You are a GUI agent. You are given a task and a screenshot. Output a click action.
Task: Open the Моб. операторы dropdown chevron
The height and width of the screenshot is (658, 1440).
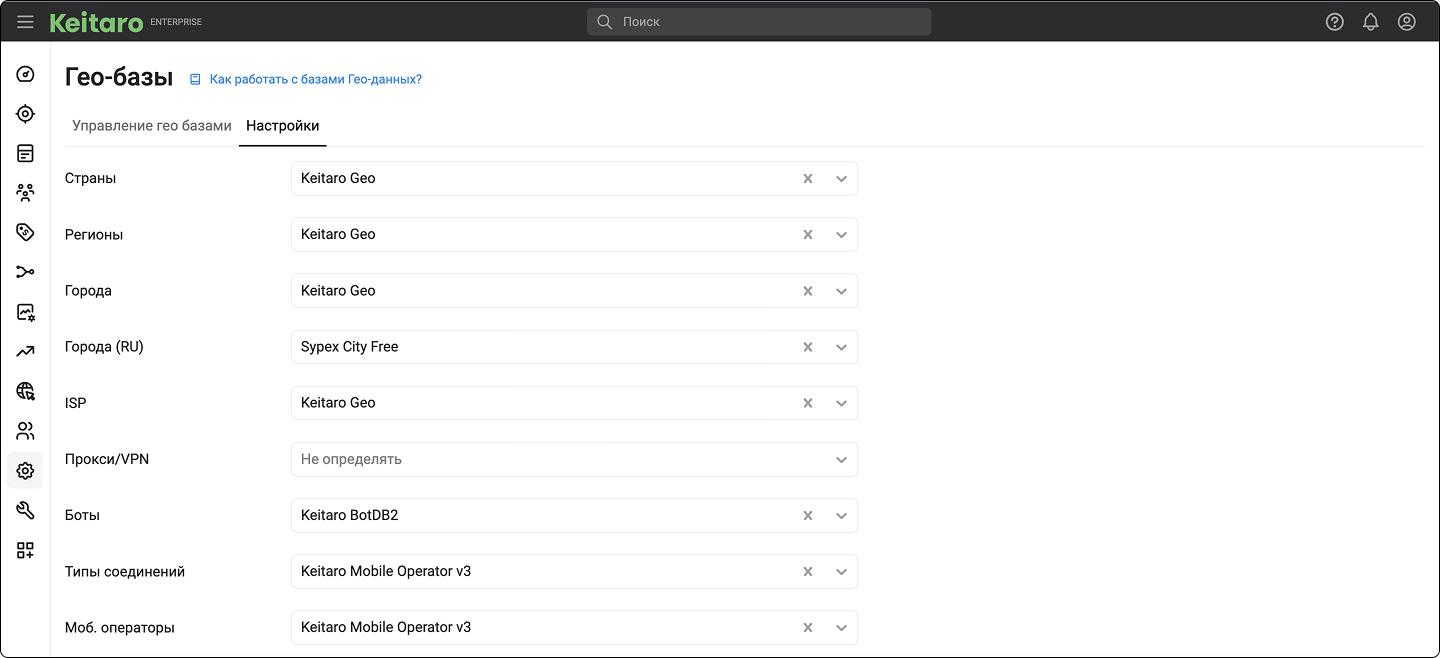[x=841, y=628]
